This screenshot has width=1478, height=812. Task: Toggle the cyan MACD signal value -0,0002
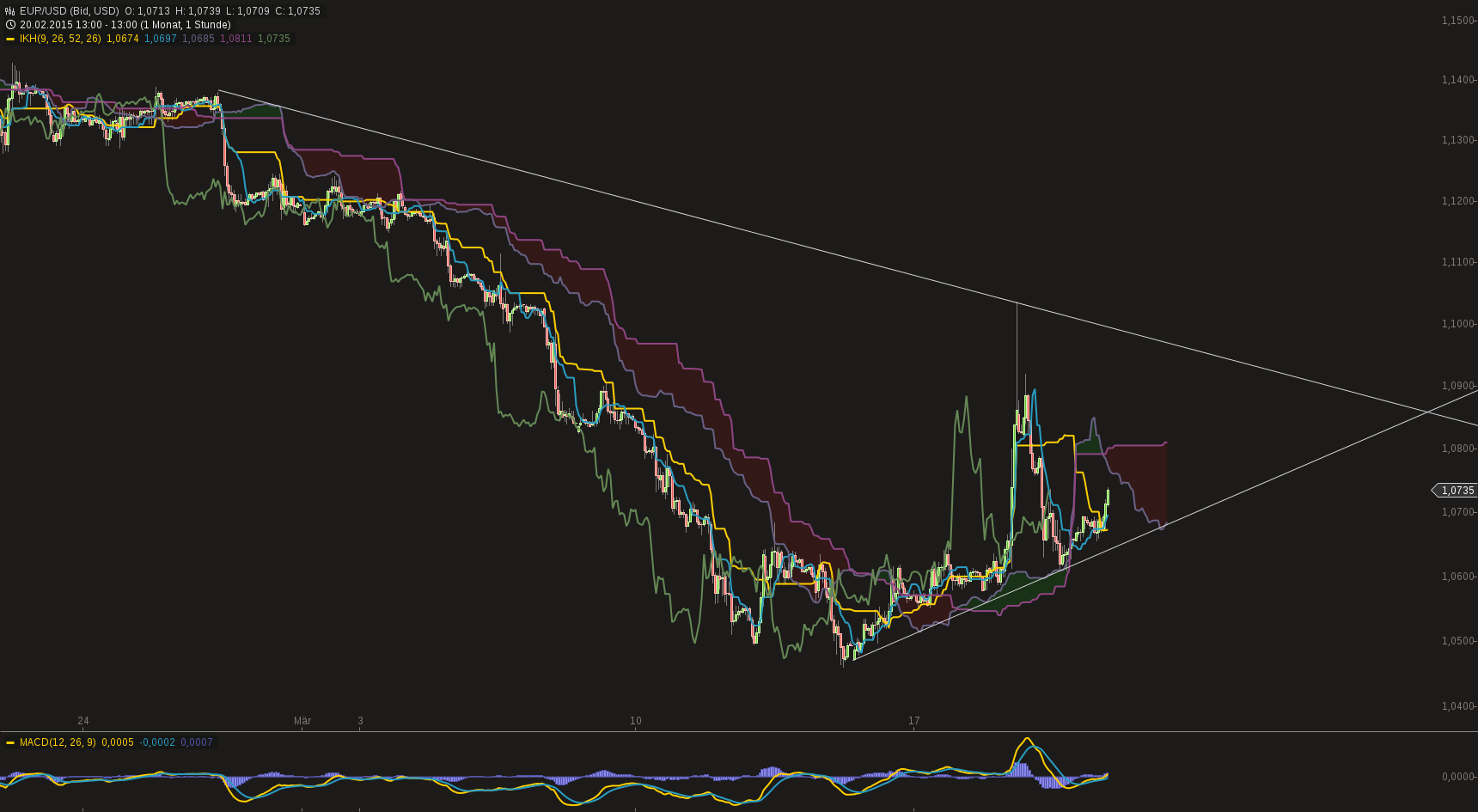pos(156,742)
